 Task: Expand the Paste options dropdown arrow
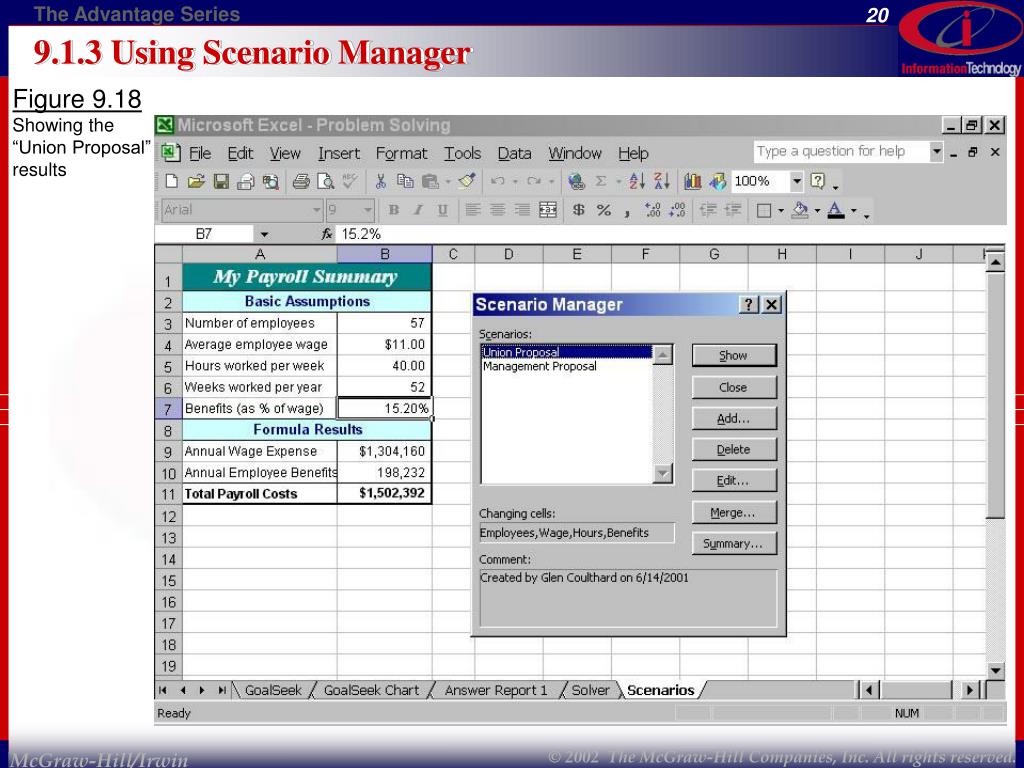[x=447, y=182]
